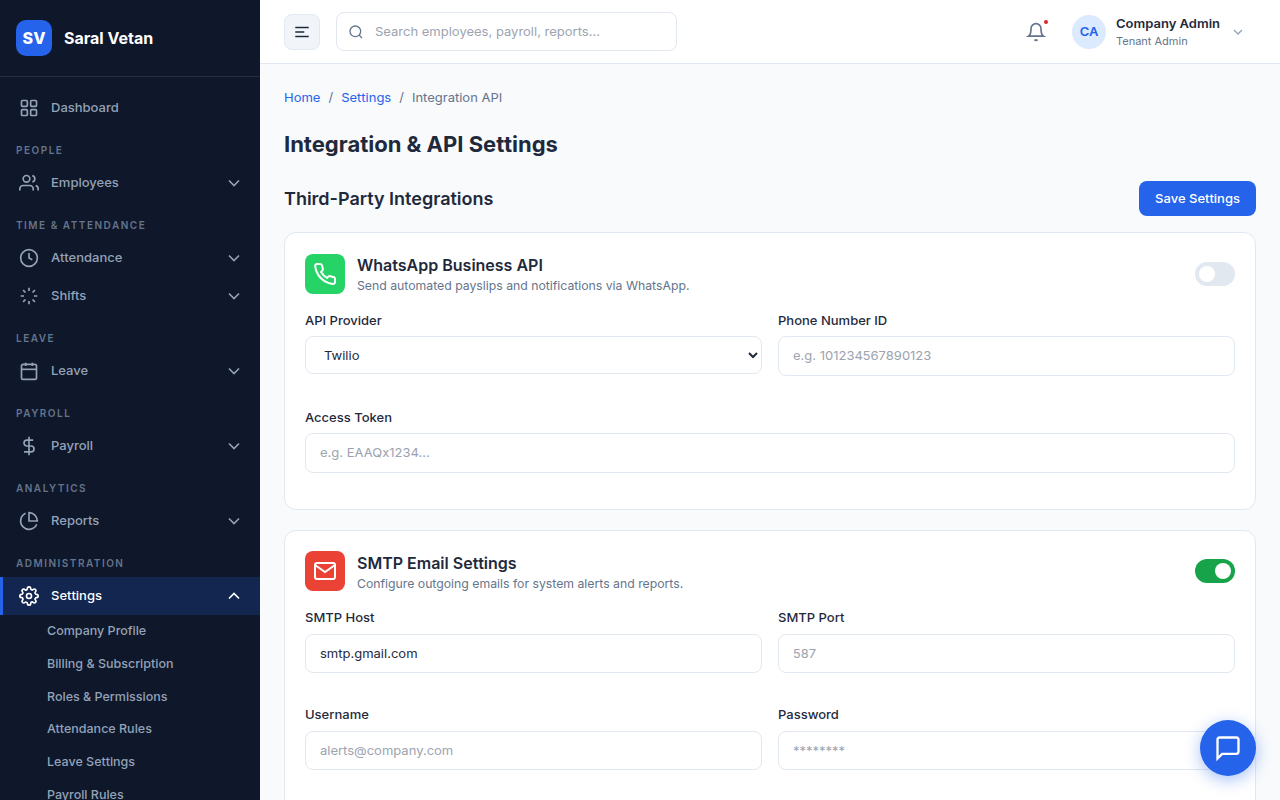Open the API Provider Twilio dropdown
The height and width of the screenshot is (800, 1280).
(533, 355)
